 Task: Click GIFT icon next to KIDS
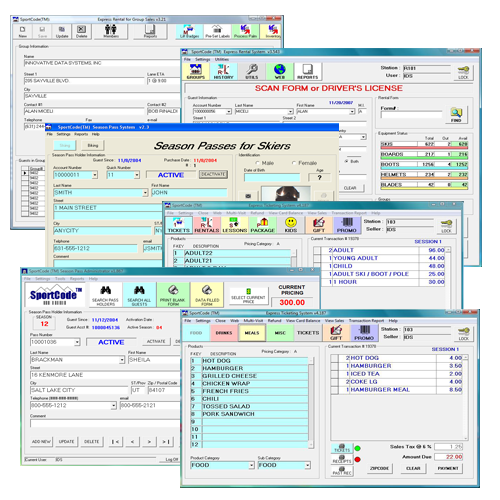tap(319, 225)
